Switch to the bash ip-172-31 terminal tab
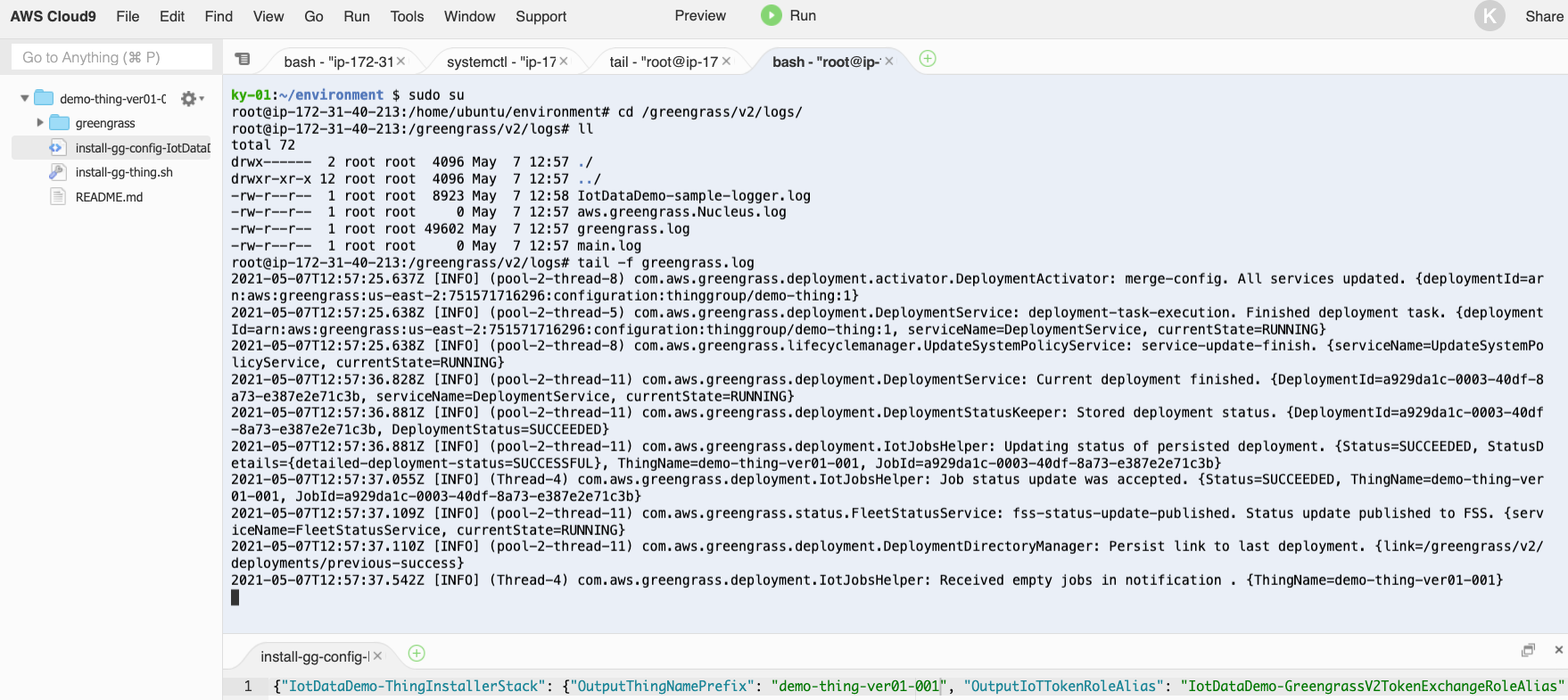The width and height of the screenshot is (1568, 700). coord(338,62)
